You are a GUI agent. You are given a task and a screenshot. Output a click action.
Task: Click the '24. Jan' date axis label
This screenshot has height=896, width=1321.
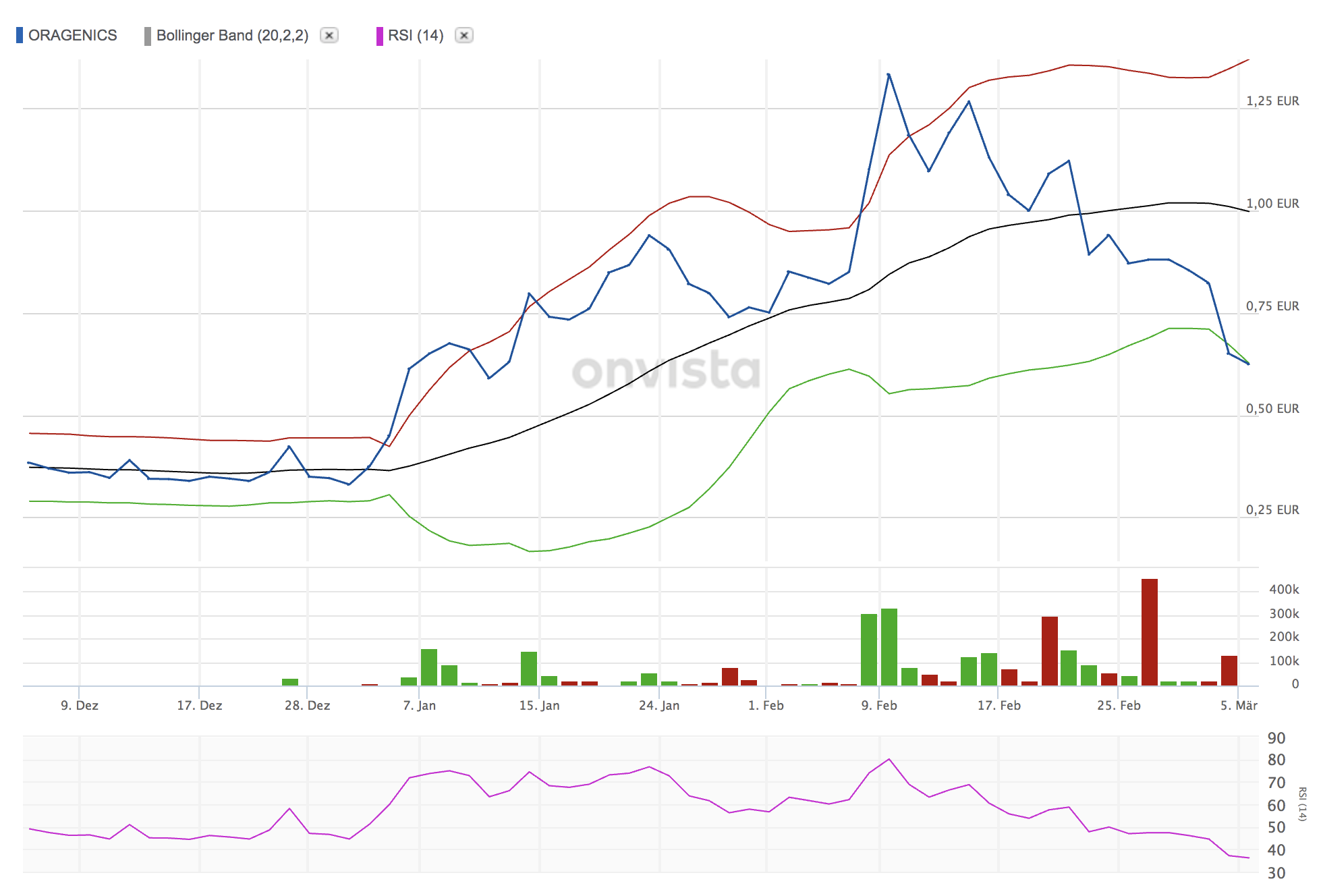[x=659, y=705]
